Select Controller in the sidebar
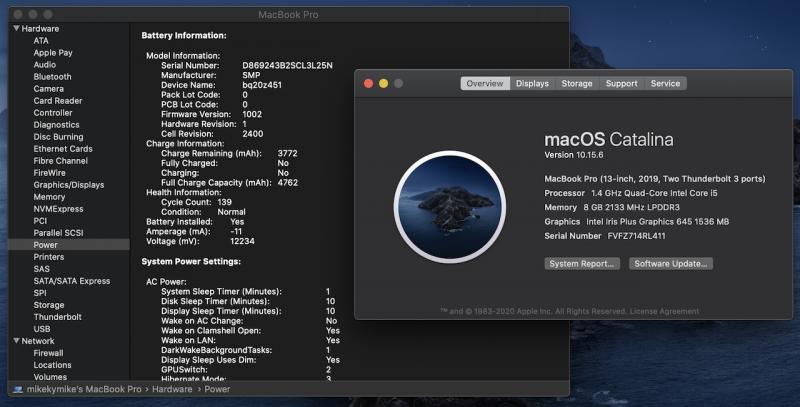Viewport: 800px width, 407px height. coord(53,113)
